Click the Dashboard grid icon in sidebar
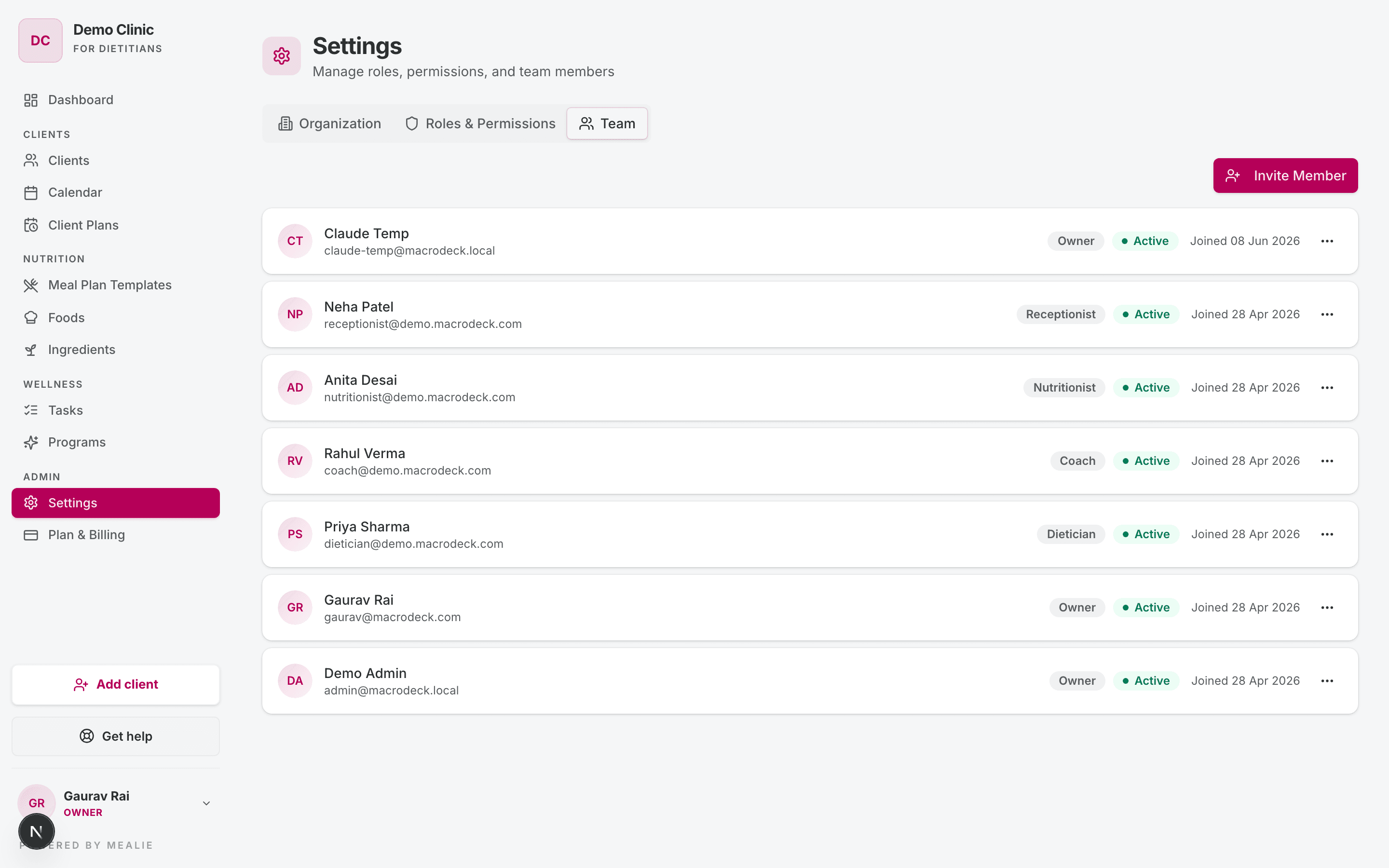The height and width of the screenshot is (868, 1389). point(31,100)
